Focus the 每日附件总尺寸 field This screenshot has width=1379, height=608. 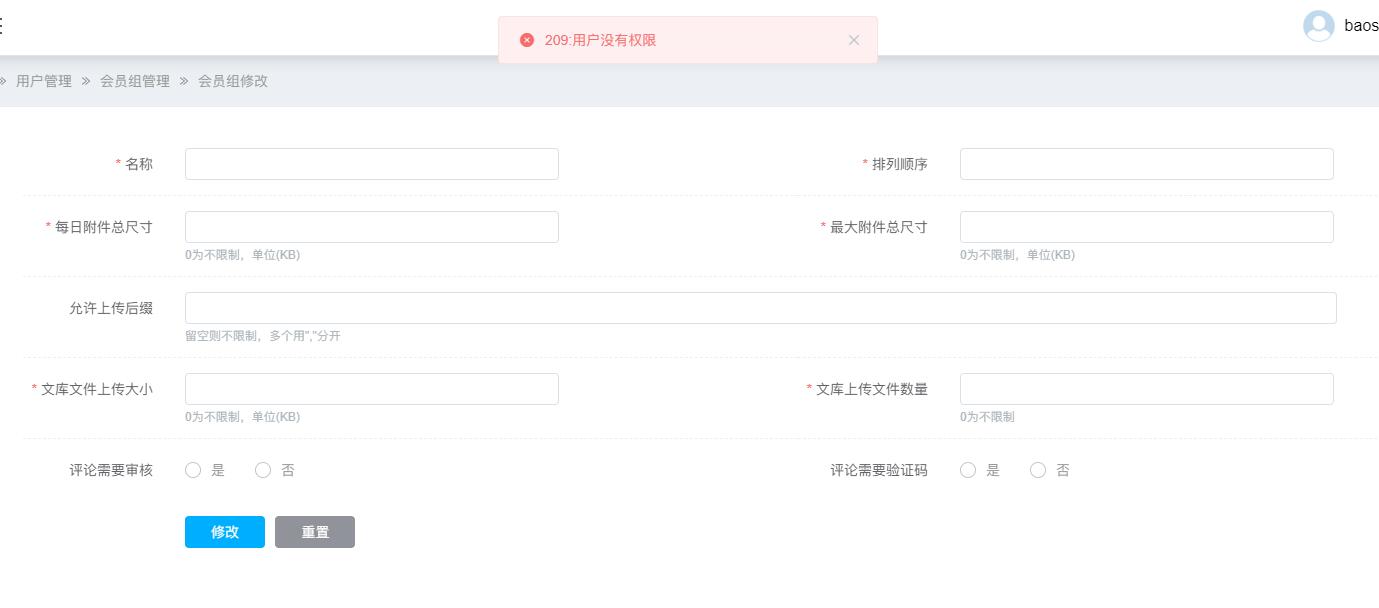371,227
